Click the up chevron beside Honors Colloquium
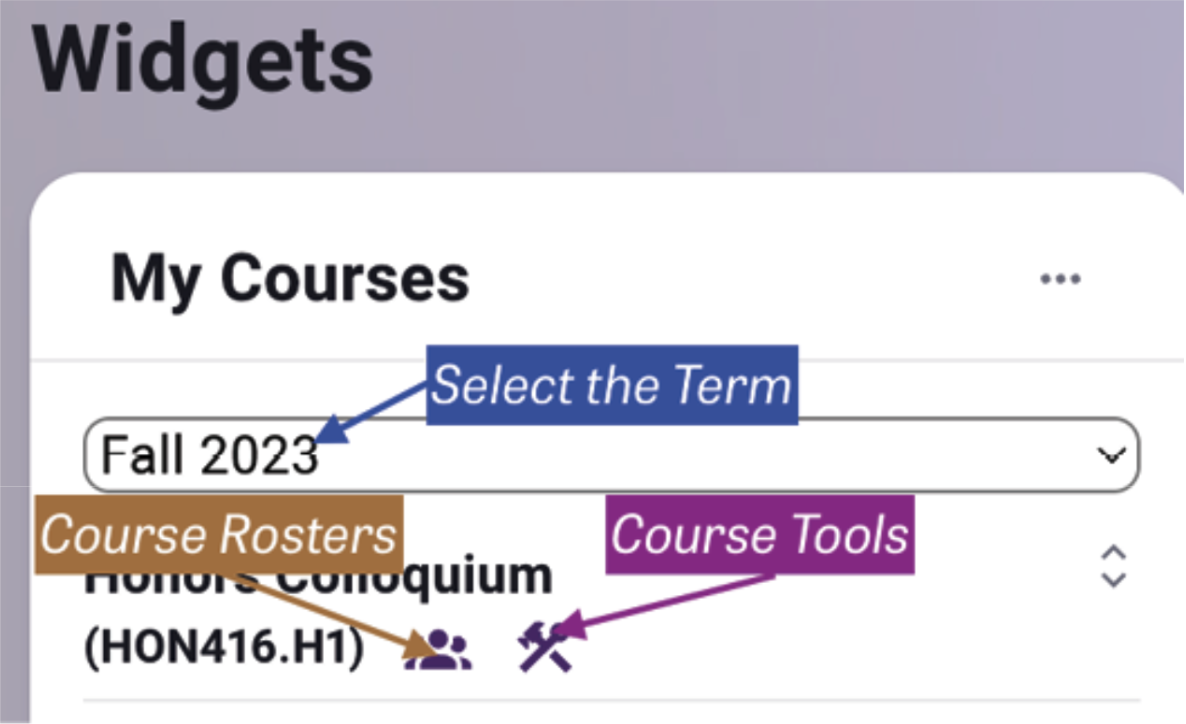This screenshot has height=724, width=1186. tap(1114, 553)
